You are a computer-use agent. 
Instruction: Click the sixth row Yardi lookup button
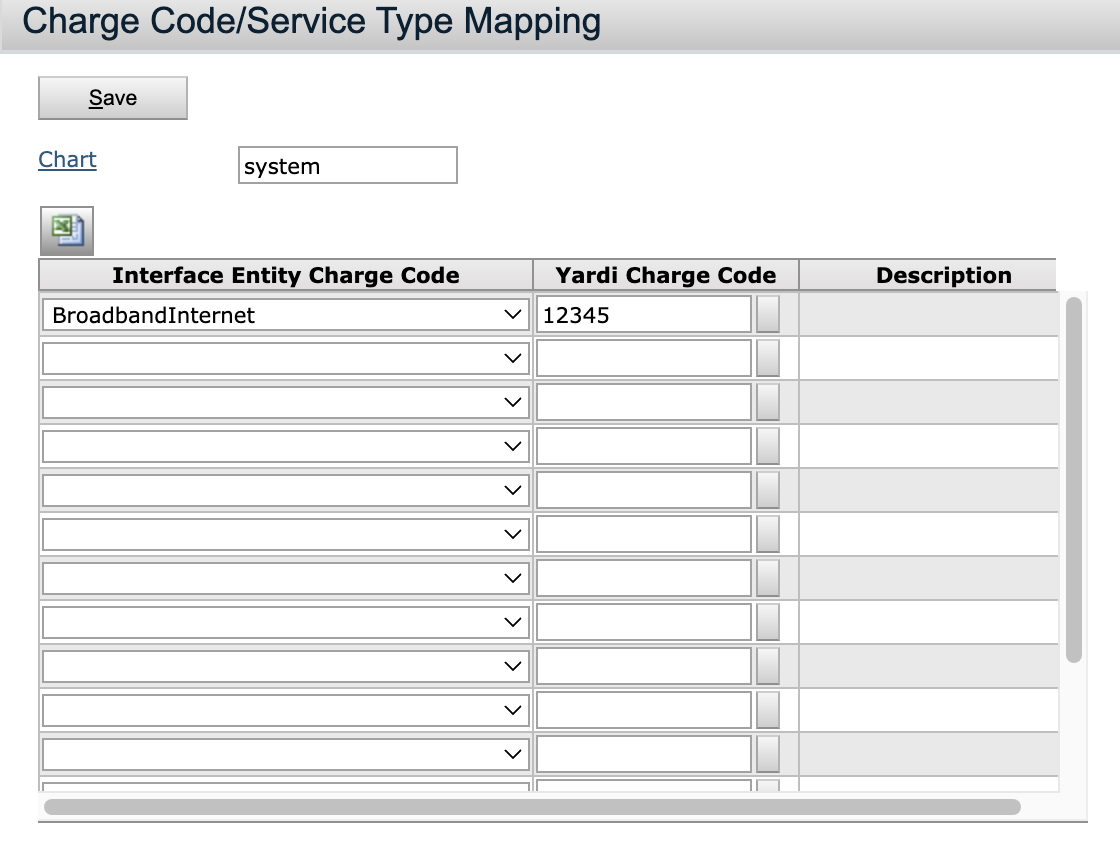[x=767, y=534]
